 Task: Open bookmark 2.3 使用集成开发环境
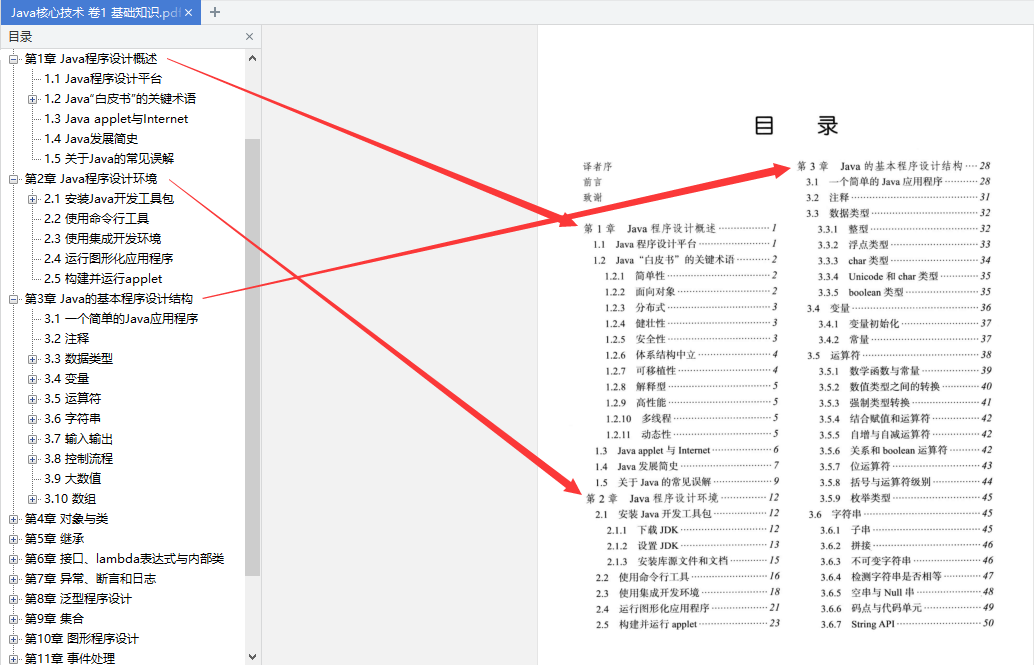pos(103,238)
